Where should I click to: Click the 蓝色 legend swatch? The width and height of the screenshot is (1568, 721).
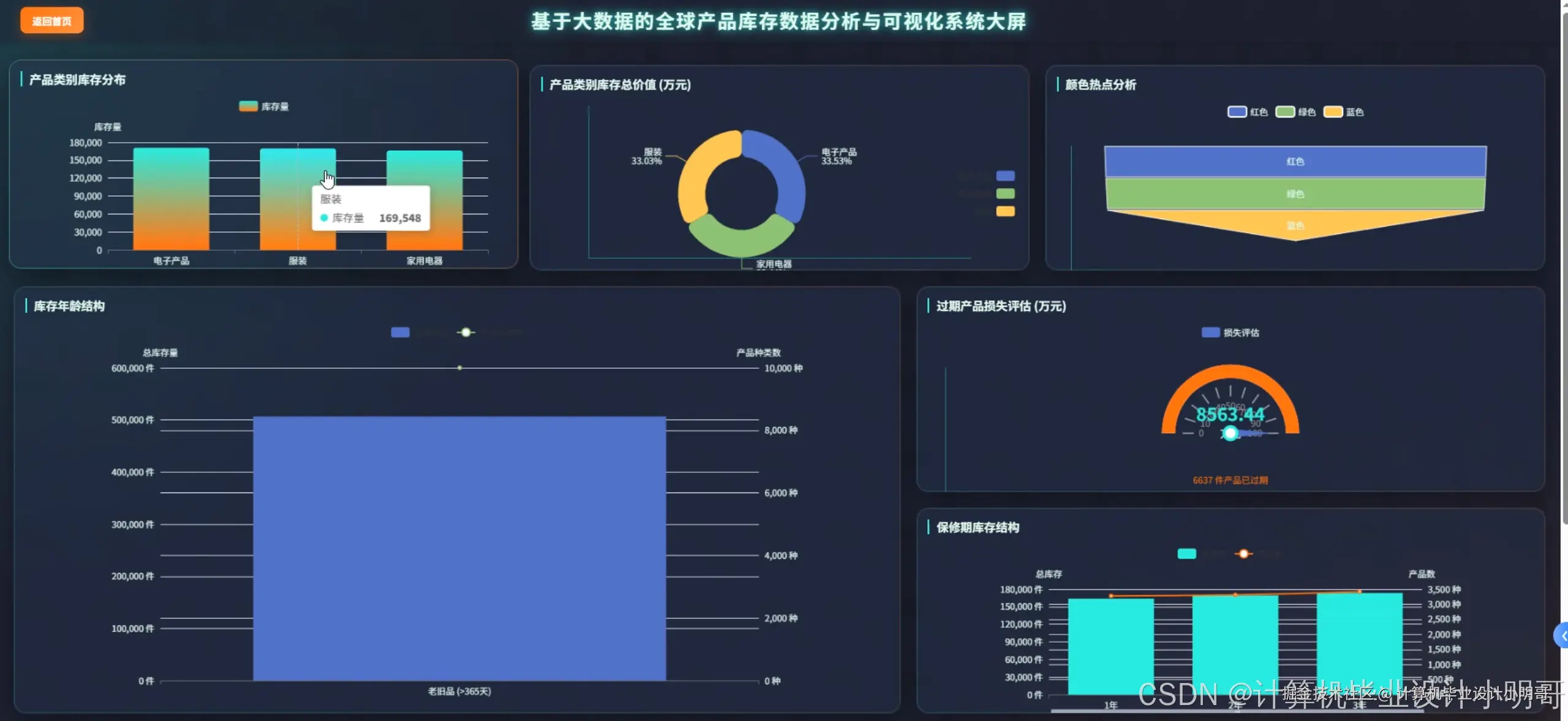click(x=1334, y=111)
